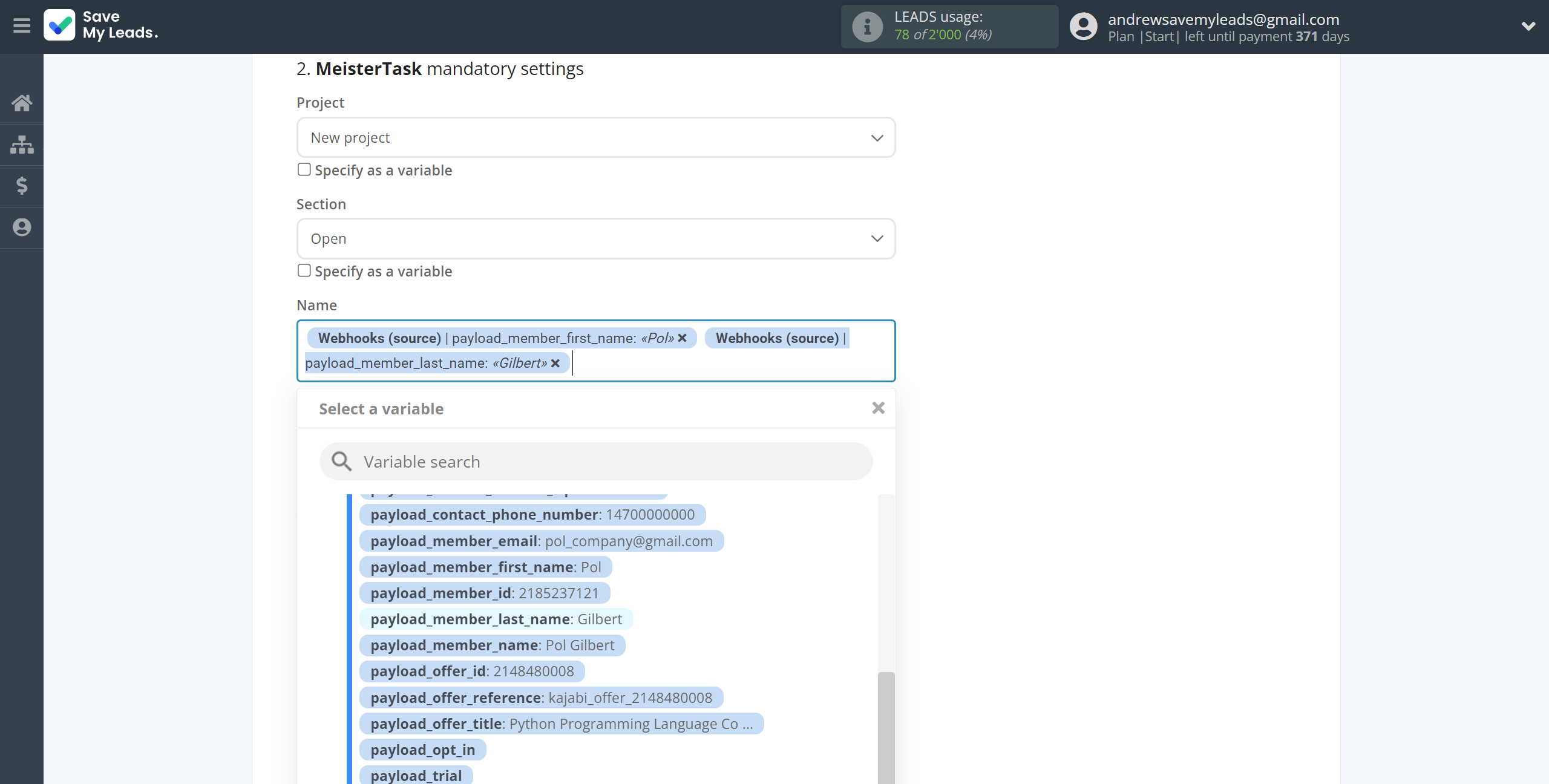Click the LEADS usage info icon
The width and height of the screenshot is (1549, 784).
(867, 27)
